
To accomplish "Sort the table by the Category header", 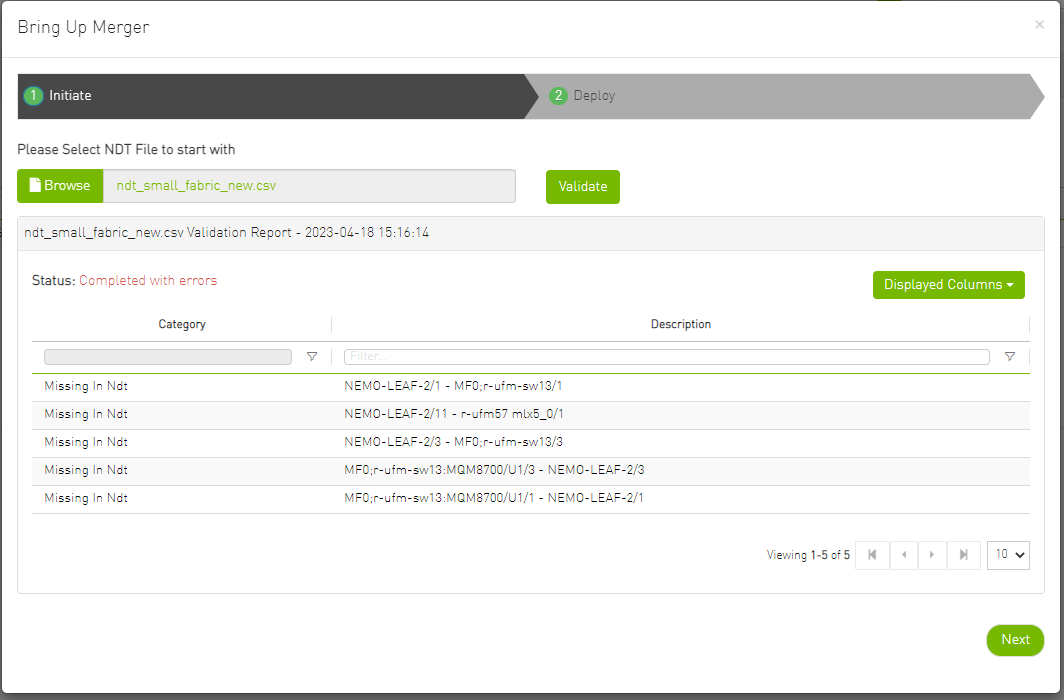I will [182, 324].
